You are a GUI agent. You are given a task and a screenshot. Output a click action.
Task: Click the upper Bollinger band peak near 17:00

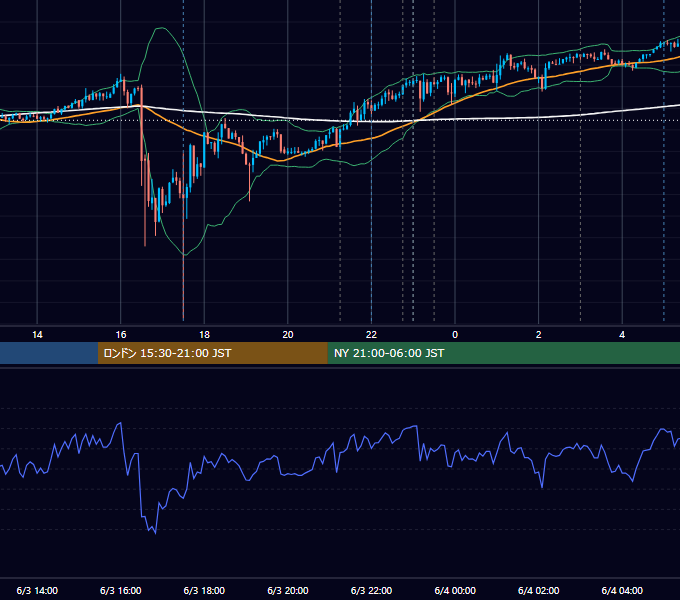pos(161,28)
